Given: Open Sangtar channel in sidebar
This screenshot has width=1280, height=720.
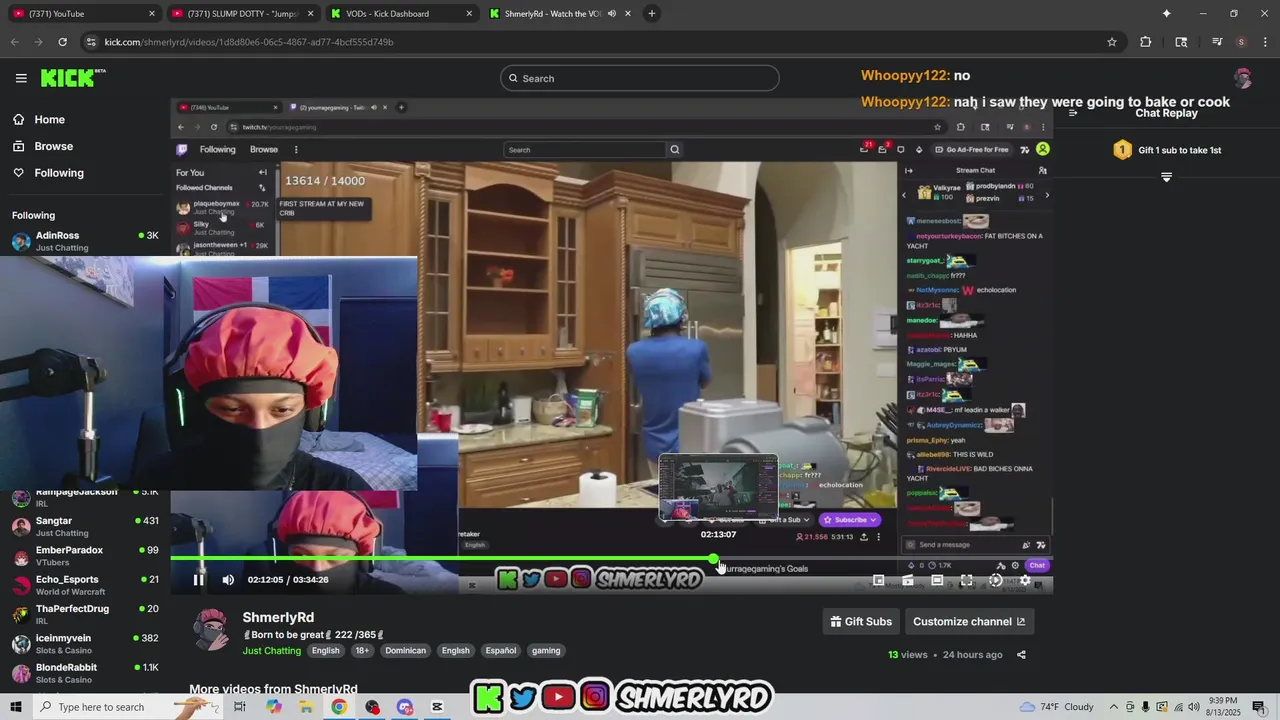Looking at the screenshot, I should [x=85, y=526].
